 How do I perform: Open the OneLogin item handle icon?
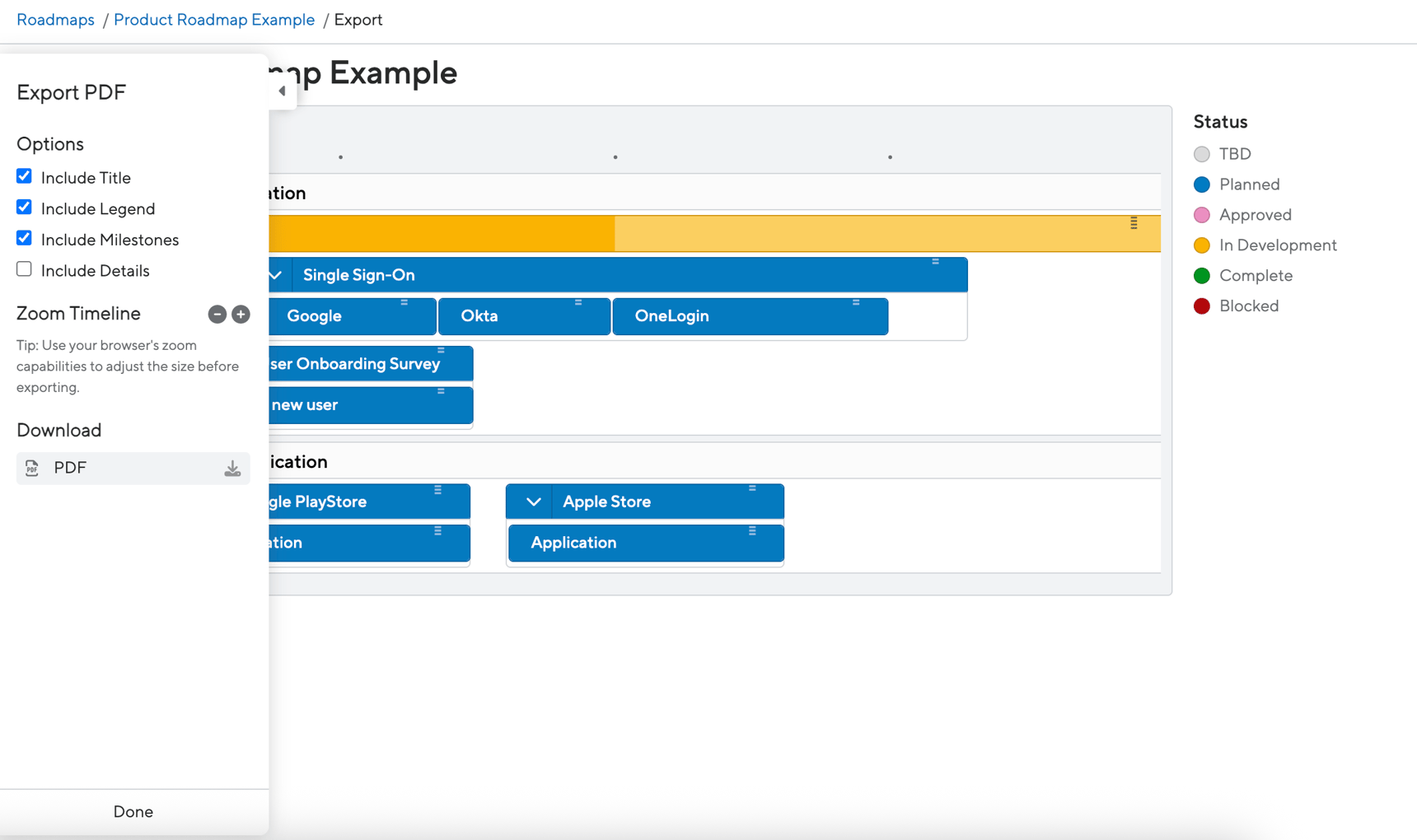click(x=856, y=302)
